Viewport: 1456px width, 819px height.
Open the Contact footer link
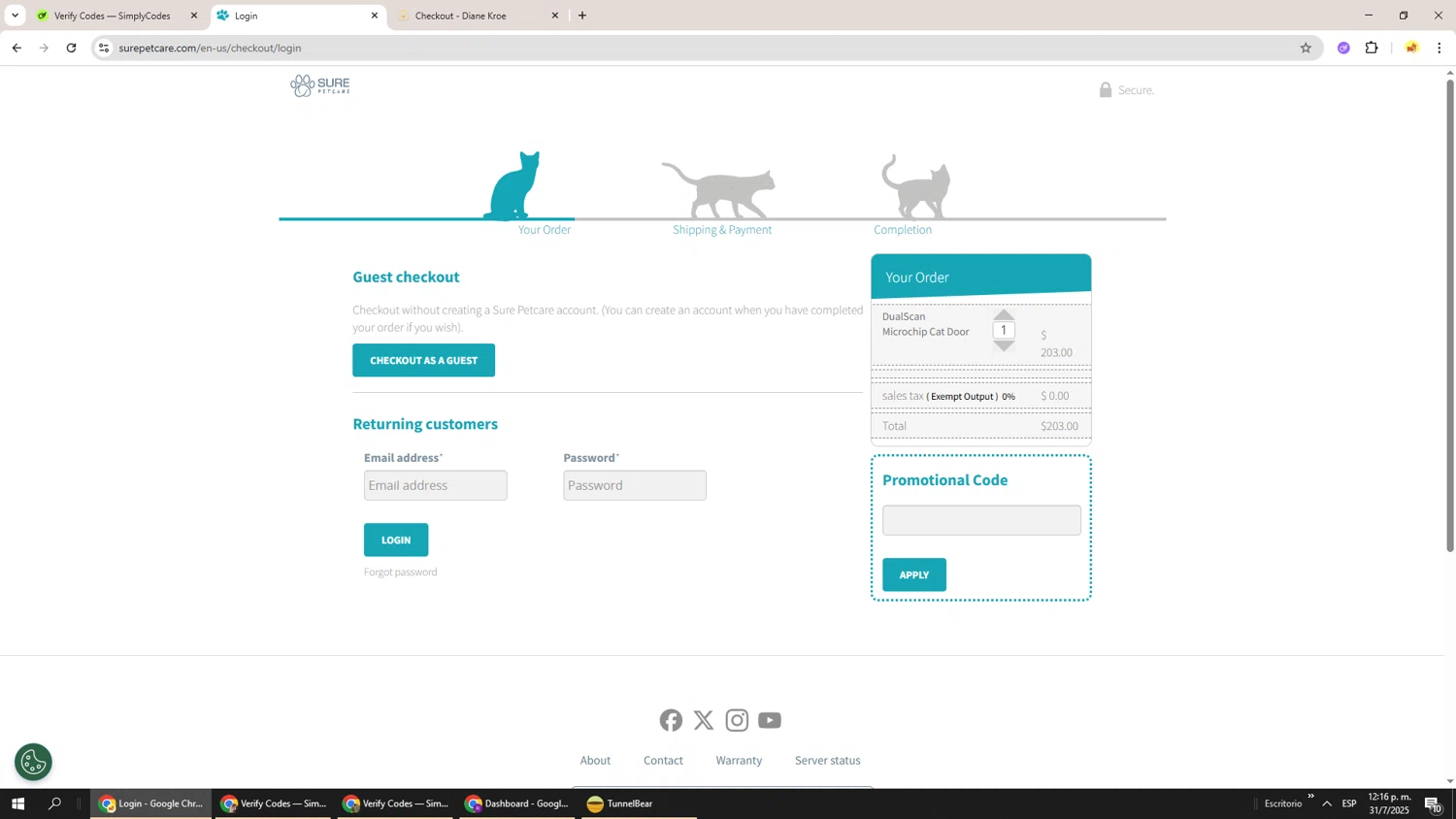(663, 761)
